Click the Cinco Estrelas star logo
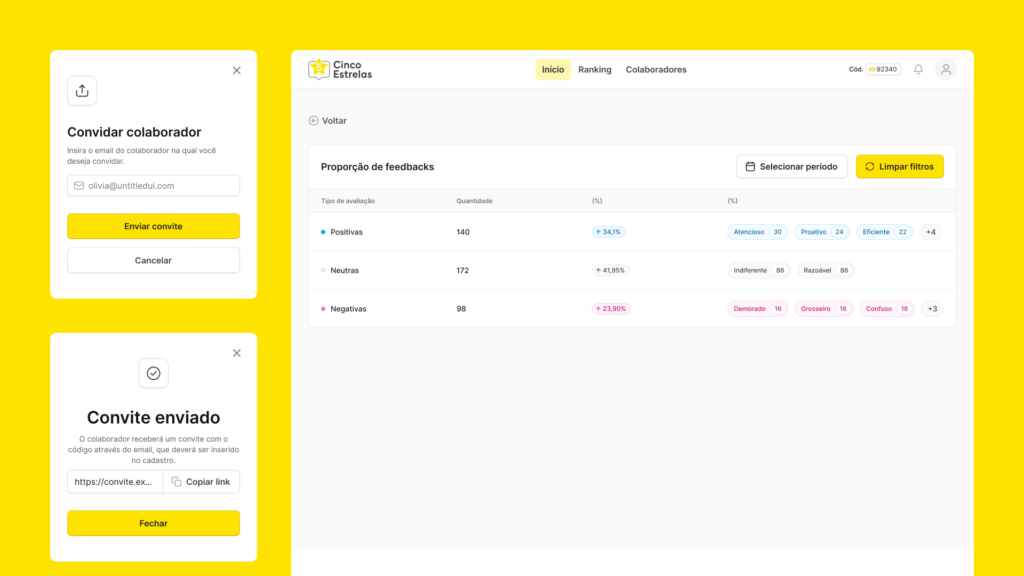This screenshot has width=1024, height=576. (319, 69)
